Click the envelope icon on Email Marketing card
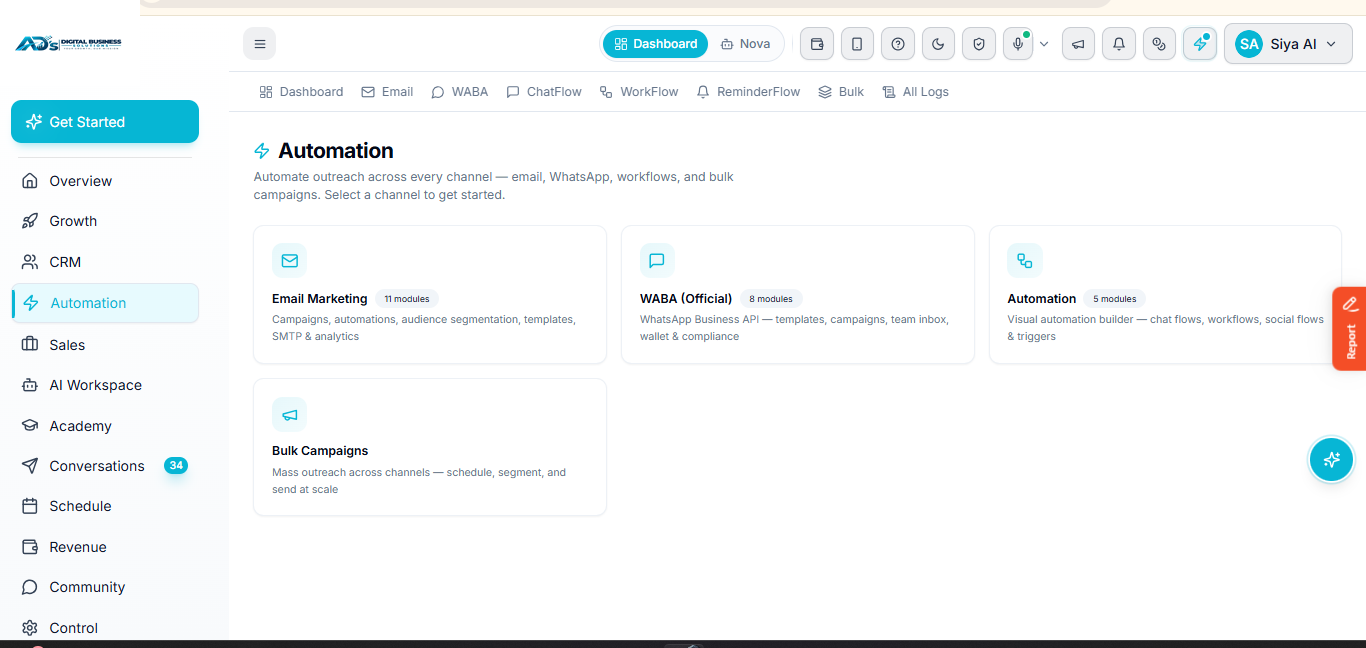Image resolution: width=1366 pixels, height=648 pixels. (289, 261)
